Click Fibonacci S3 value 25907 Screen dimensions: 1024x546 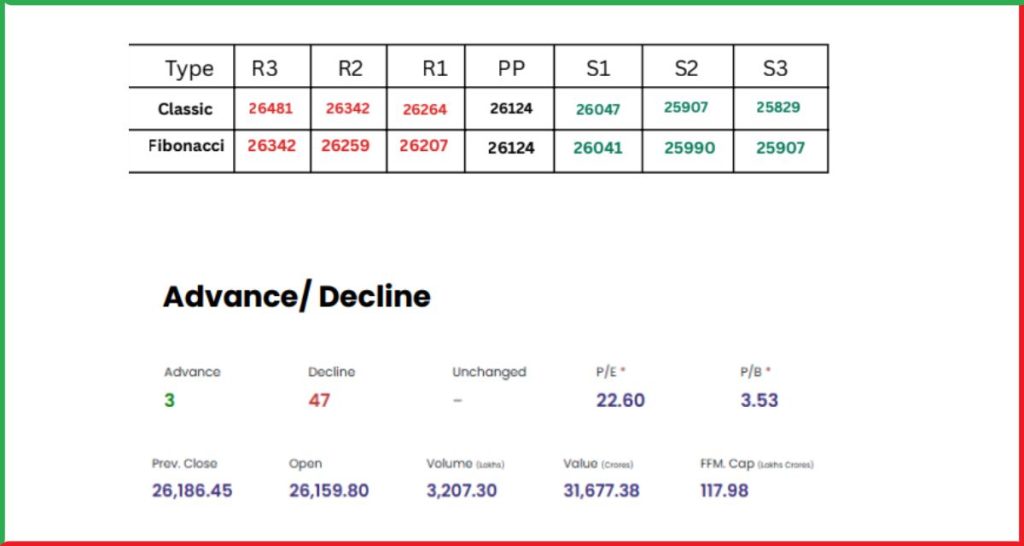780,148
